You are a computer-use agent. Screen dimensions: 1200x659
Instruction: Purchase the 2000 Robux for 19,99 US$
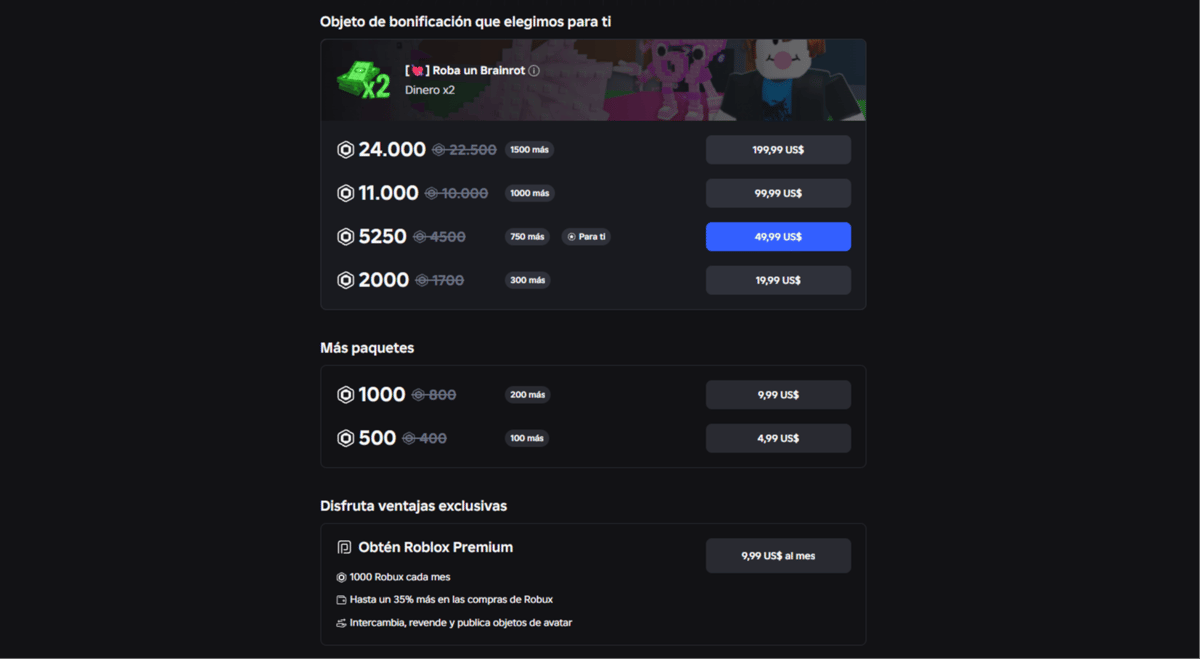[778, 280]
